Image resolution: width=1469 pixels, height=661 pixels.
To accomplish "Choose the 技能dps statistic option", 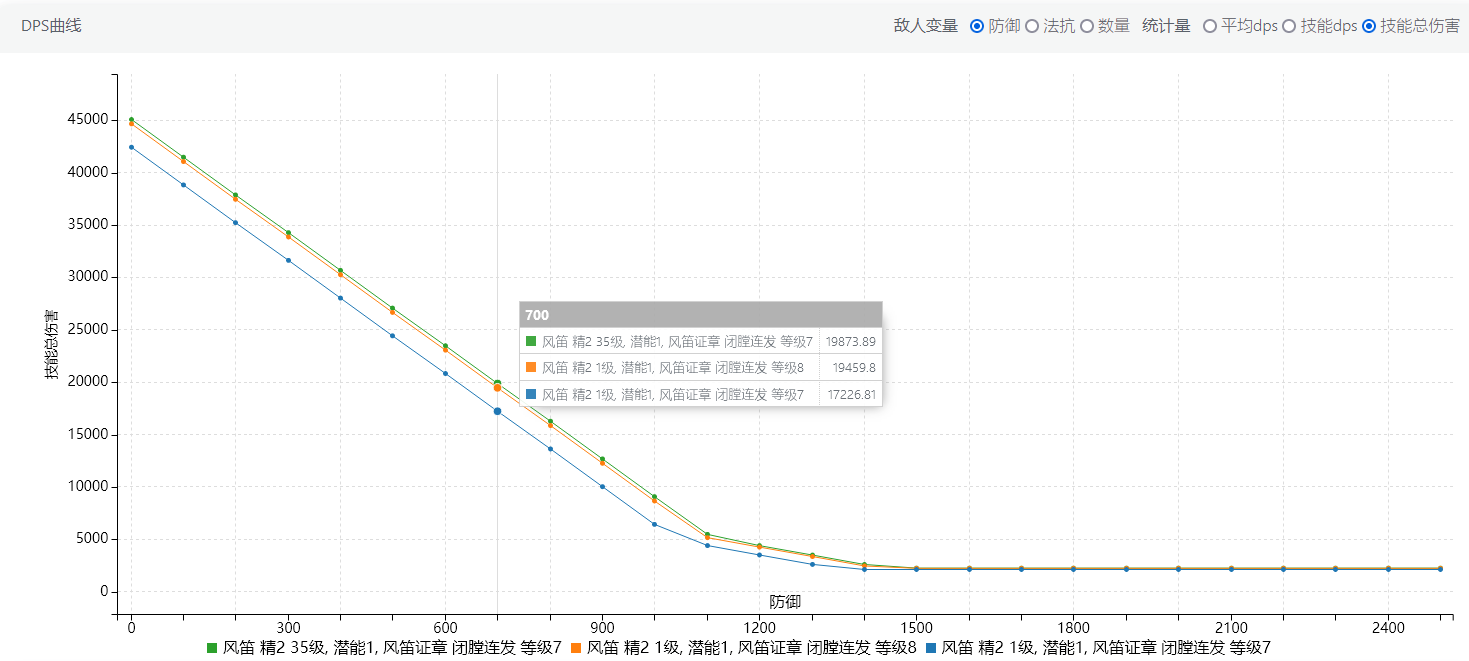I will [1289, 26].
